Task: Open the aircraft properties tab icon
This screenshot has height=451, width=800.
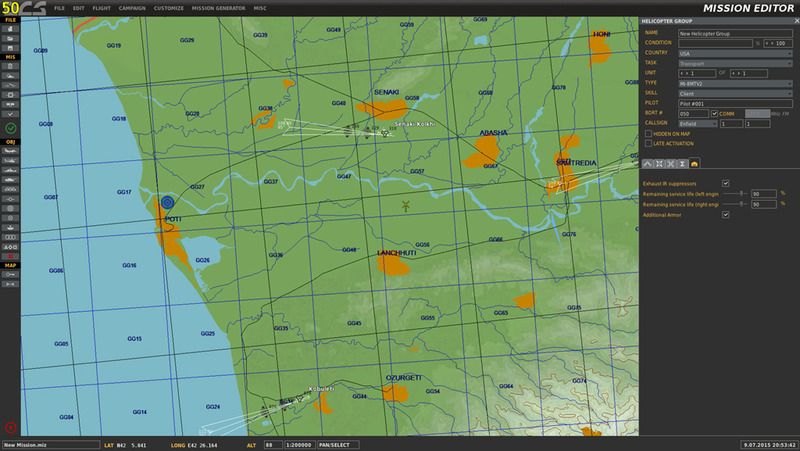Action: [x=694, y=163]
